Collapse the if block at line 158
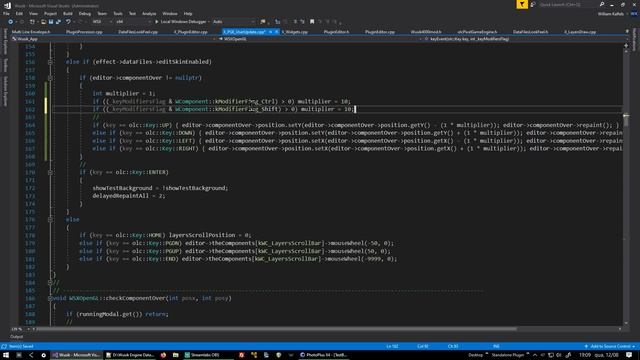This screenshot has height=360, width=640. pyautogui.click(x=50, y=78)
